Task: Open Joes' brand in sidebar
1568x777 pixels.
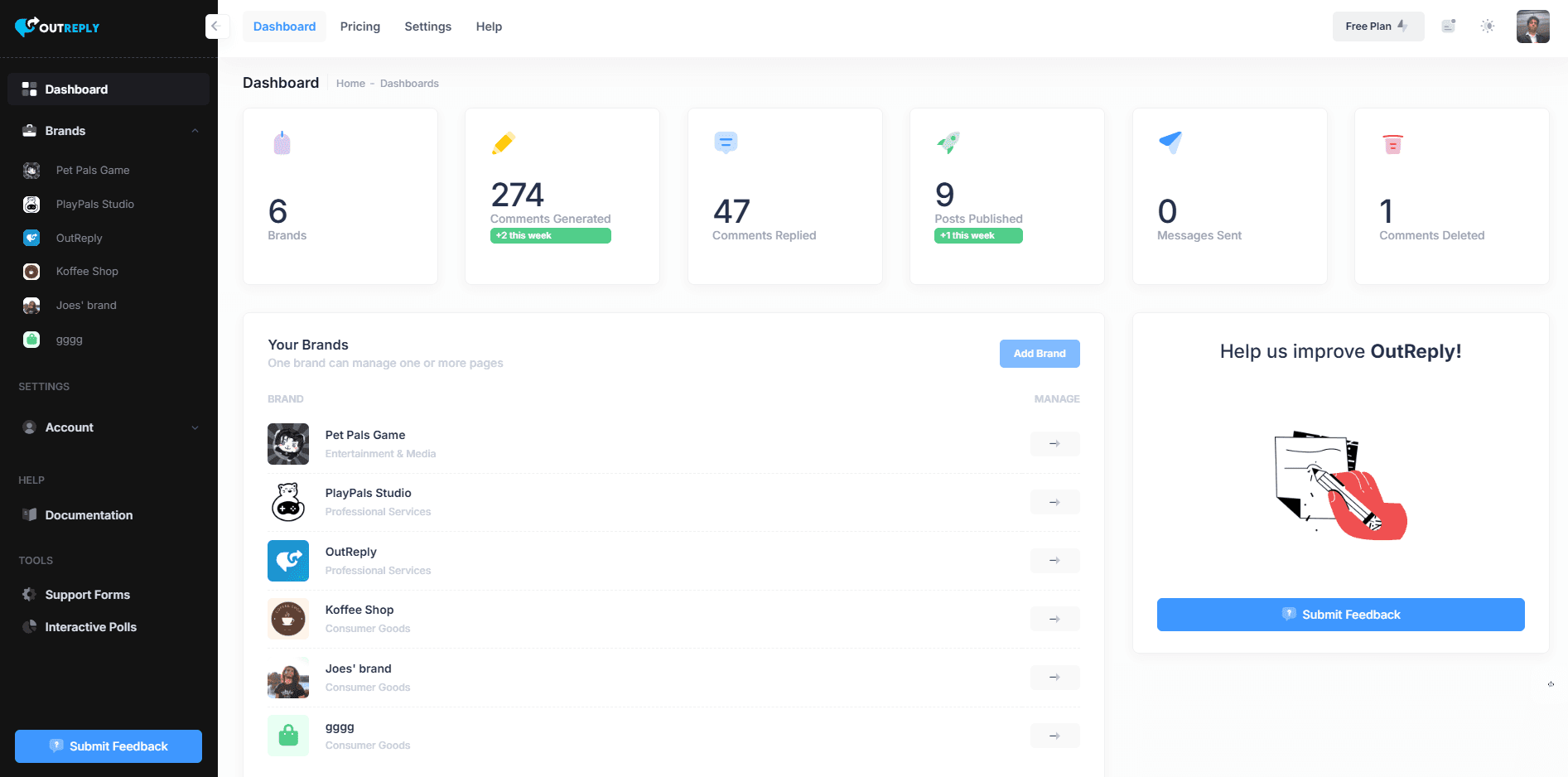Action: (x=86, y=305)
